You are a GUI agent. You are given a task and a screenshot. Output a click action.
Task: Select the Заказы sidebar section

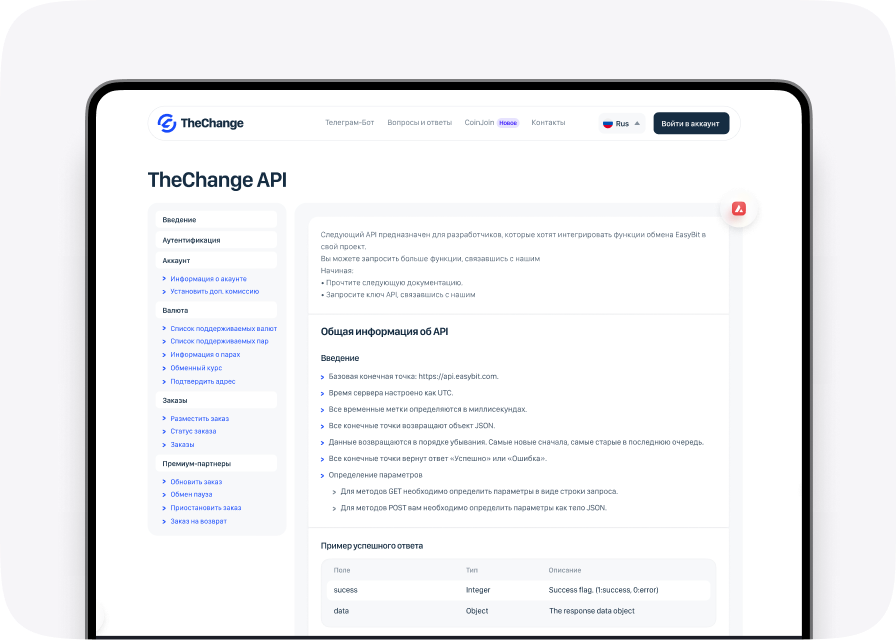coord(216,400)
